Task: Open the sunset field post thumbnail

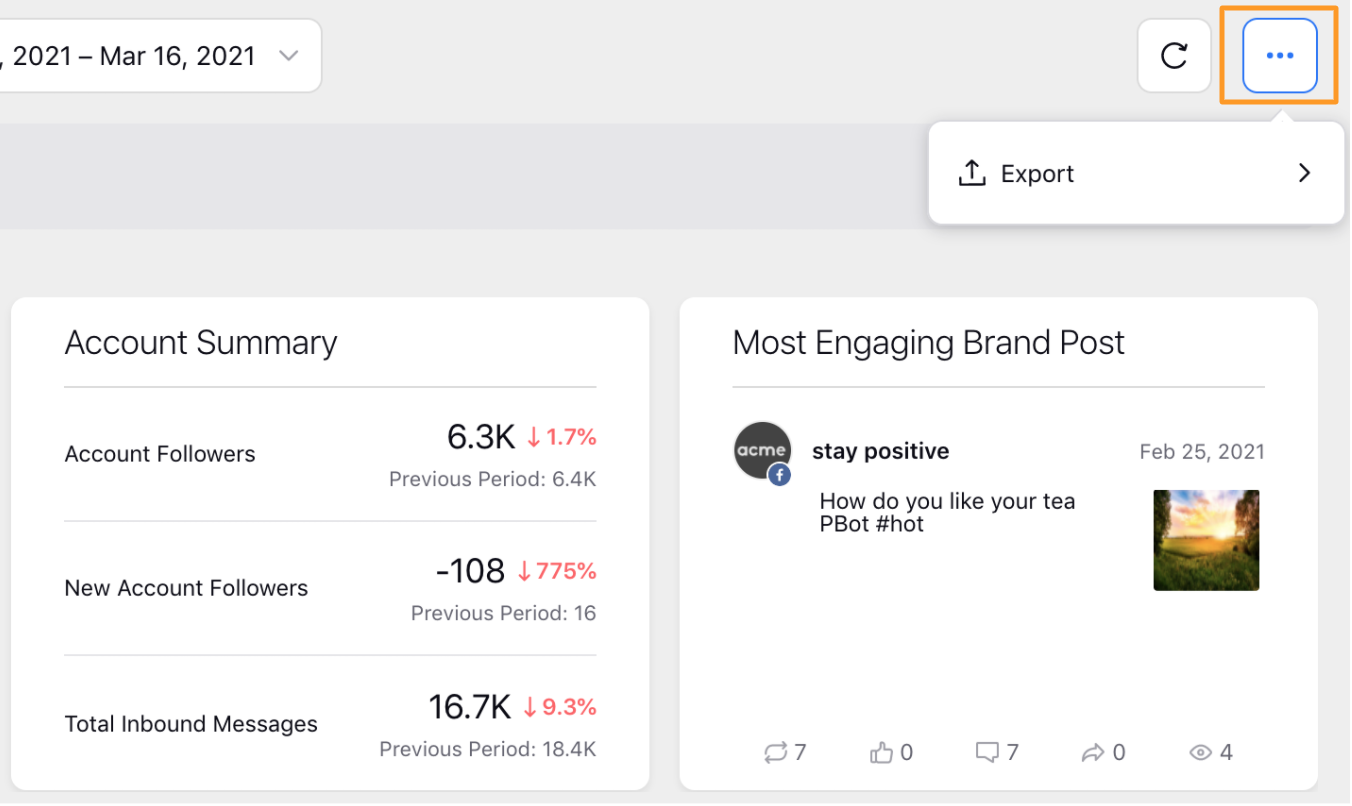Action: coord(1206,540)
